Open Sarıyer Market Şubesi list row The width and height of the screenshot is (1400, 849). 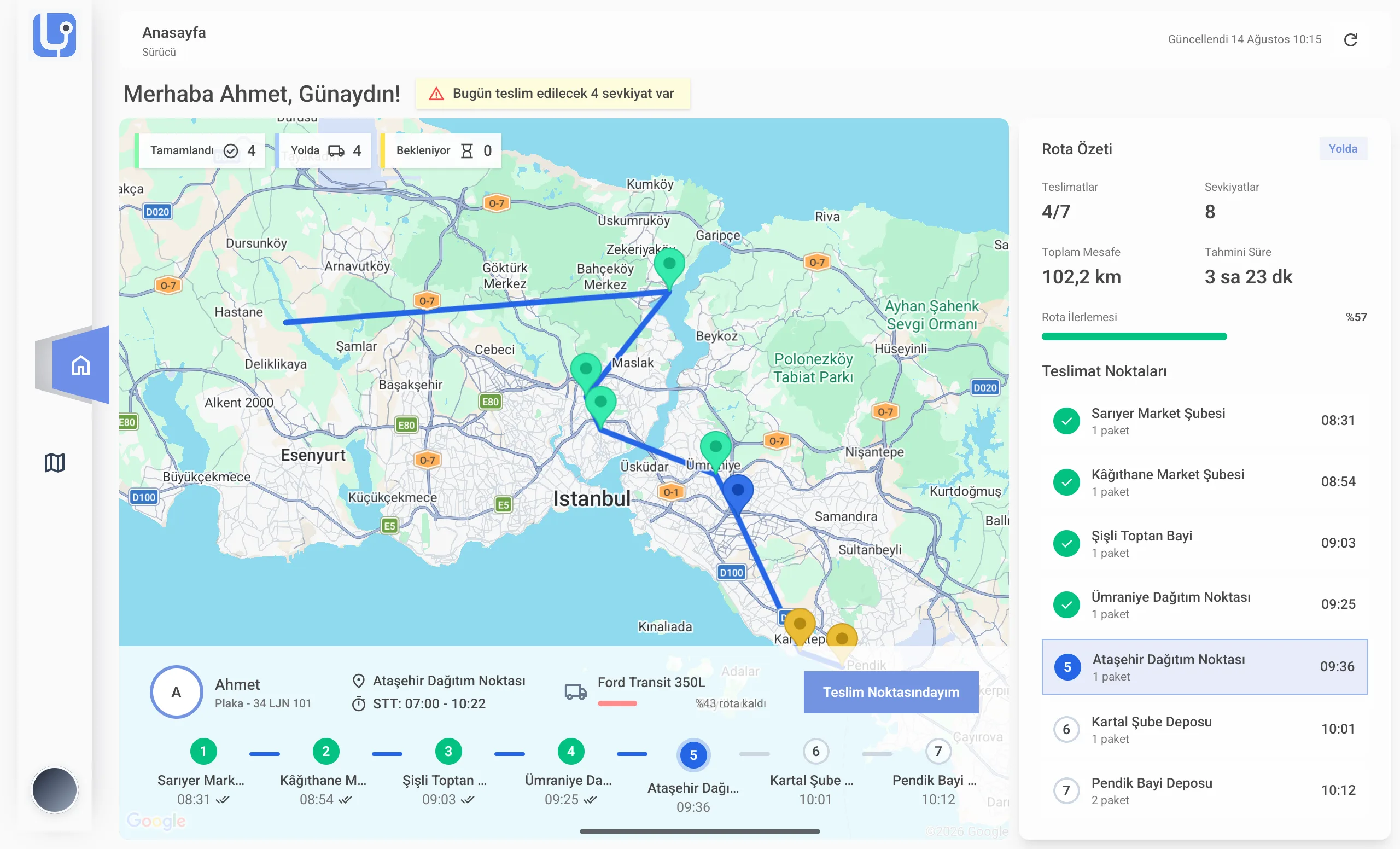click(x=1204, y=421)
